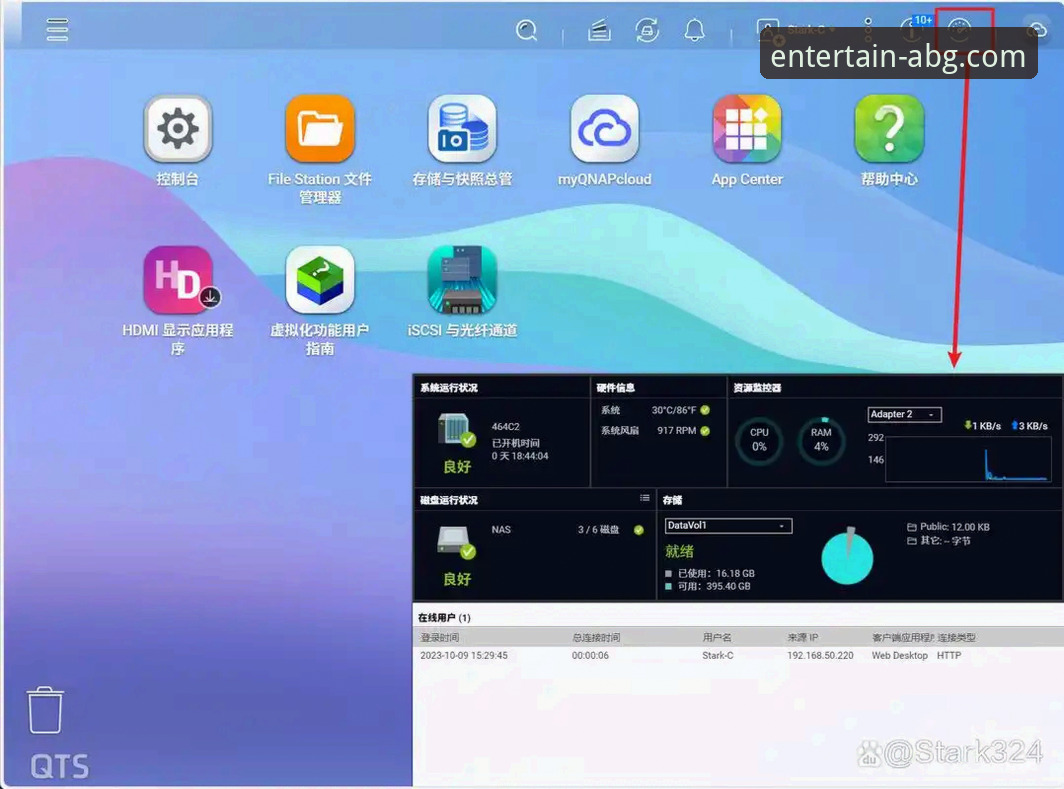The image size is (1064, 789).
Task: Launch HDMI 显示应用程序 icon
Action: [180, 280]
